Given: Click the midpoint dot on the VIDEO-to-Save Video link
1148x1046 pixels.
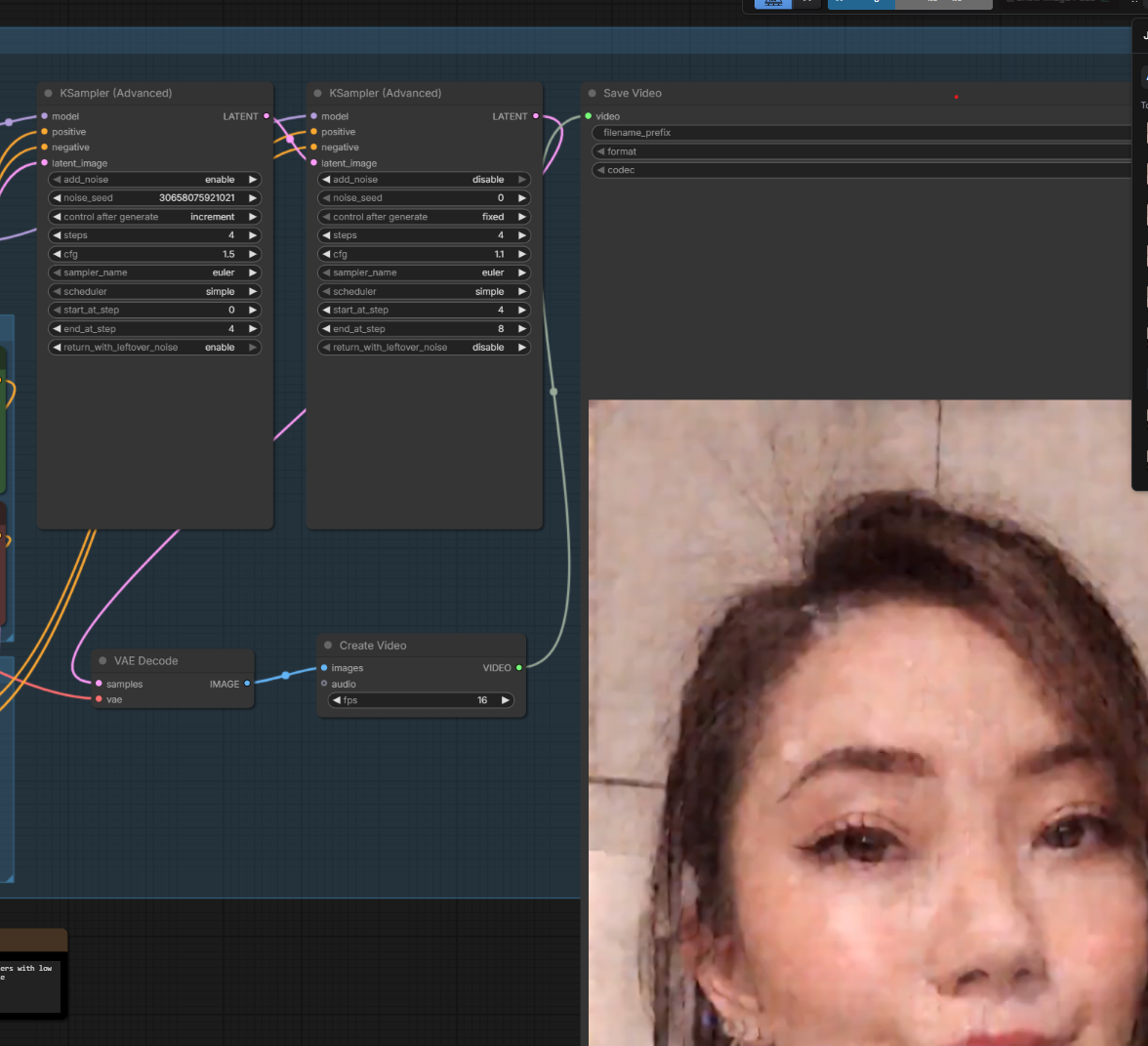Looking at the screenshot, I should coord(553,392).
